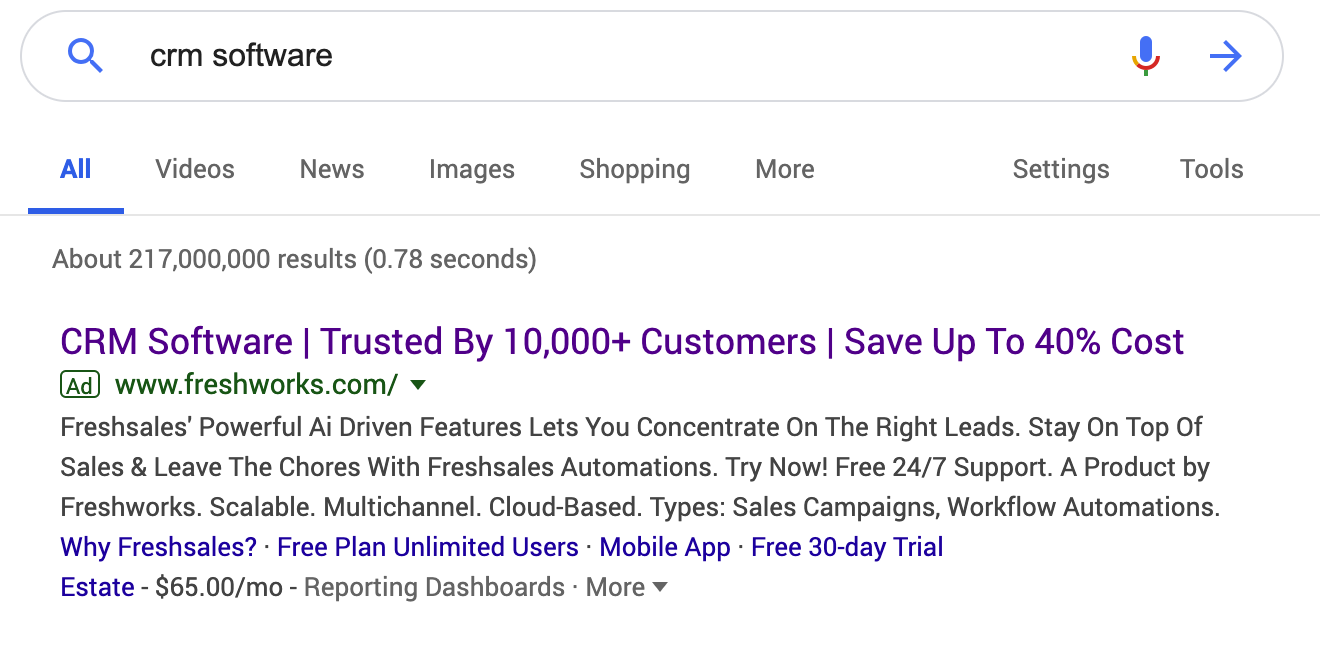Open the search Tools options
The height and width of the screenshot is (652, 1320).
coord(1211,170)
